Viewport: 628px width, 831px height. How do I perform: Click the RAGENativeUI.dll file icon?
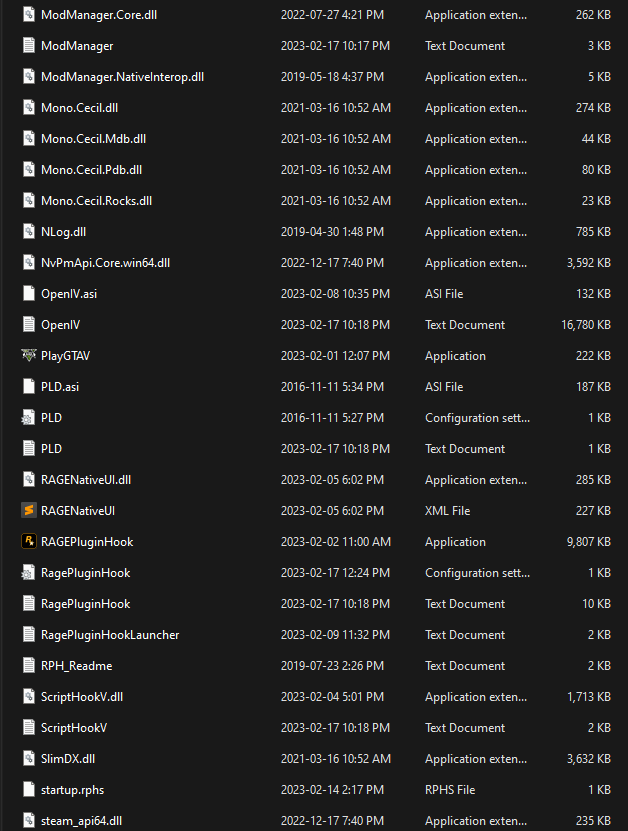[29, 480]
